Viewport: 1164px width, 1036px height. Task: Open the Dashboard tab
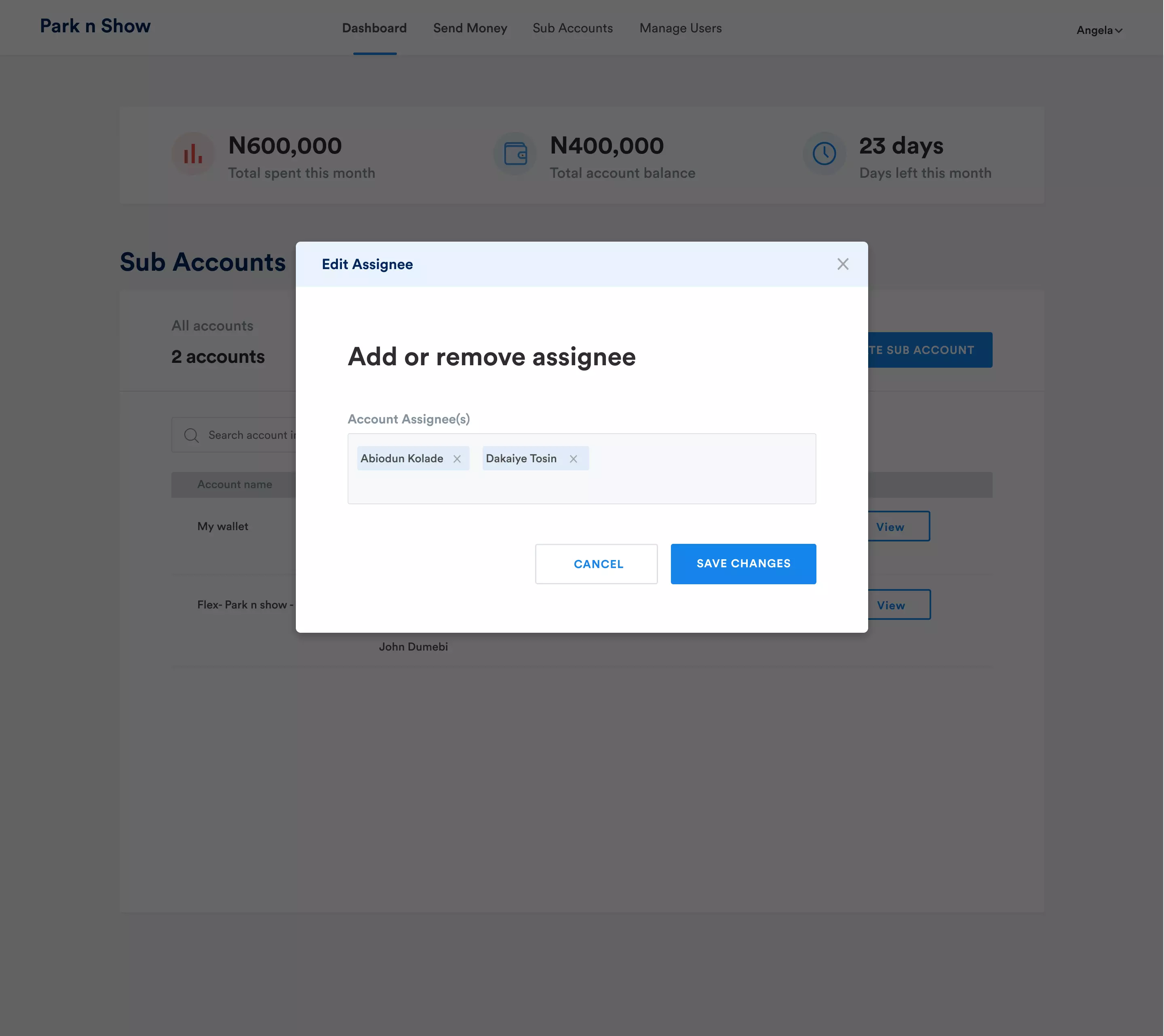(x=374, y=28)
